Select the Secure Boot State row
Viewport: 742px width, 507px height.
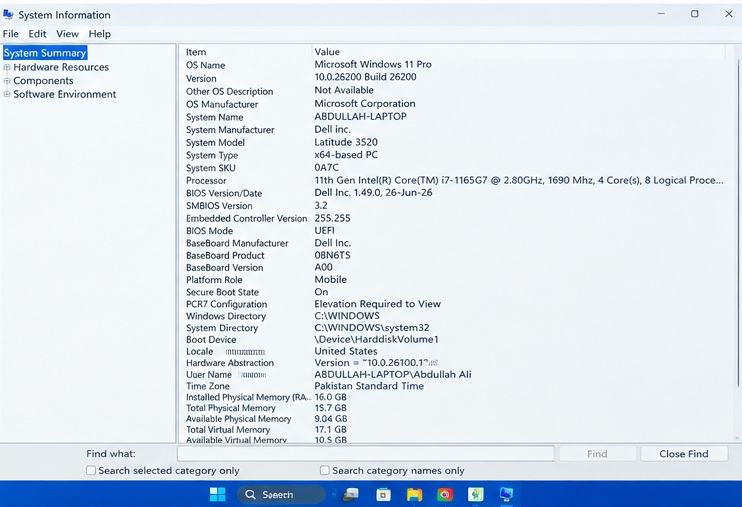[x=453, y=292]
